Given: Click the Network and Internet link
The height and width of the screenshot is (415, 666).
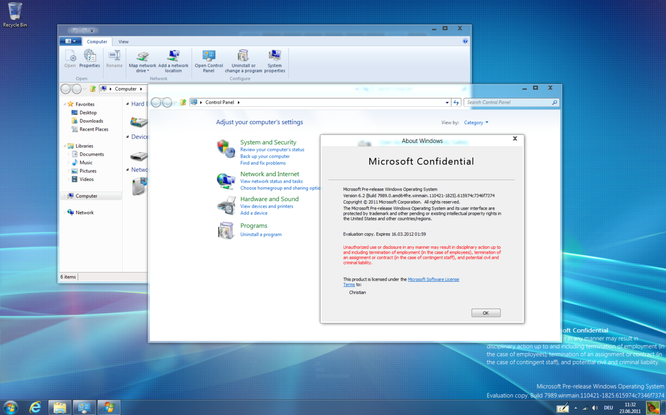Looking at the screenshot, I should coord(269,174).
